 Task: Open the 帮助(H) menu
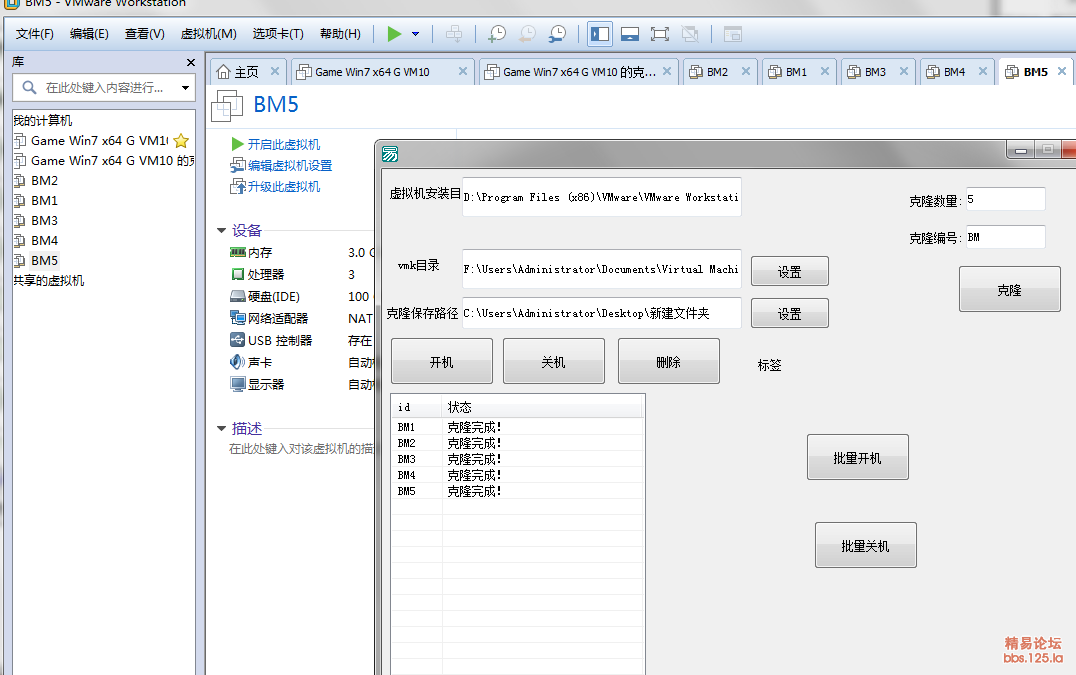point(340,34)
